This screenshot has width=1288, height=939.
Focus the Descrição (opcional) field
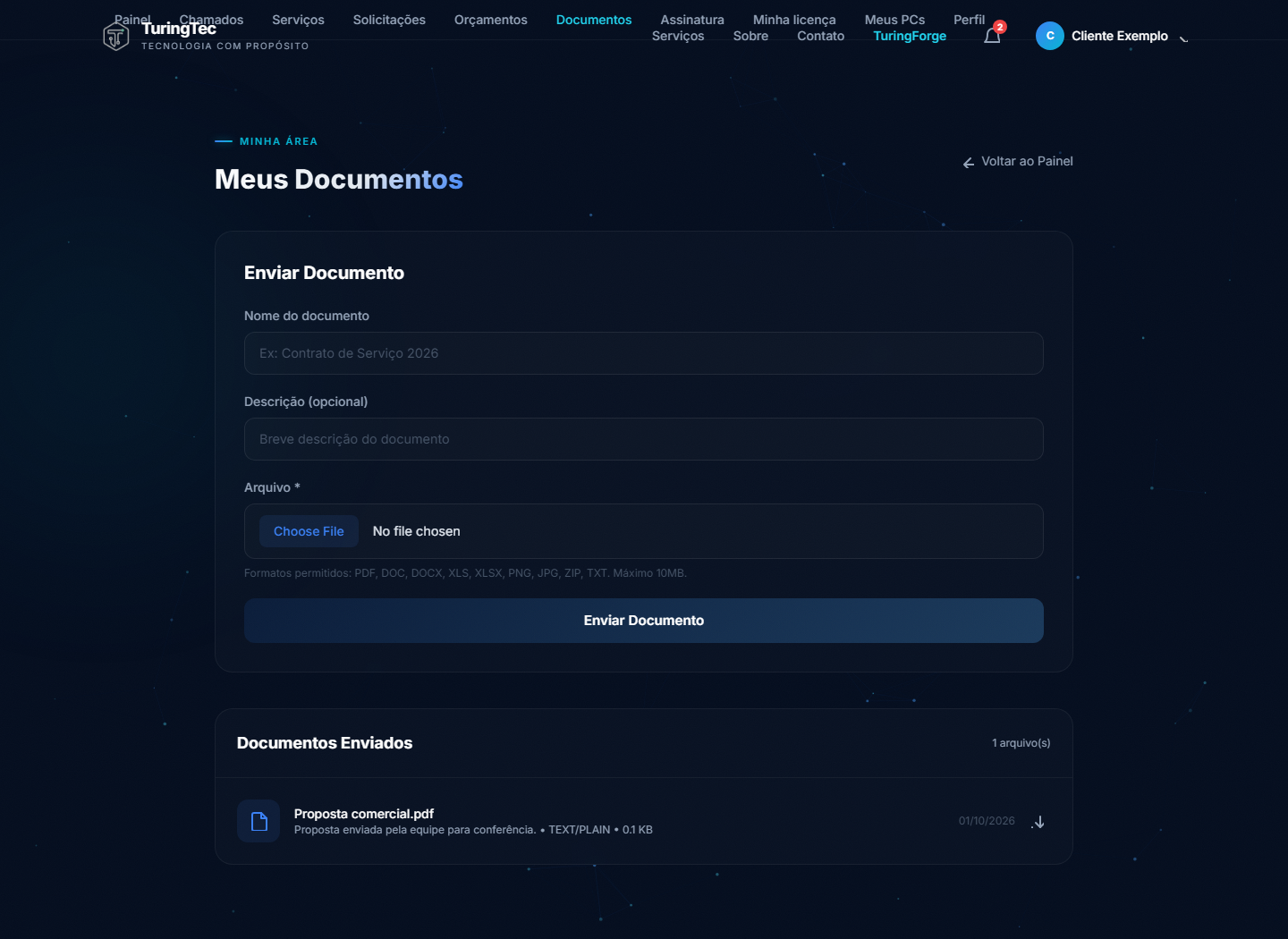644,439
